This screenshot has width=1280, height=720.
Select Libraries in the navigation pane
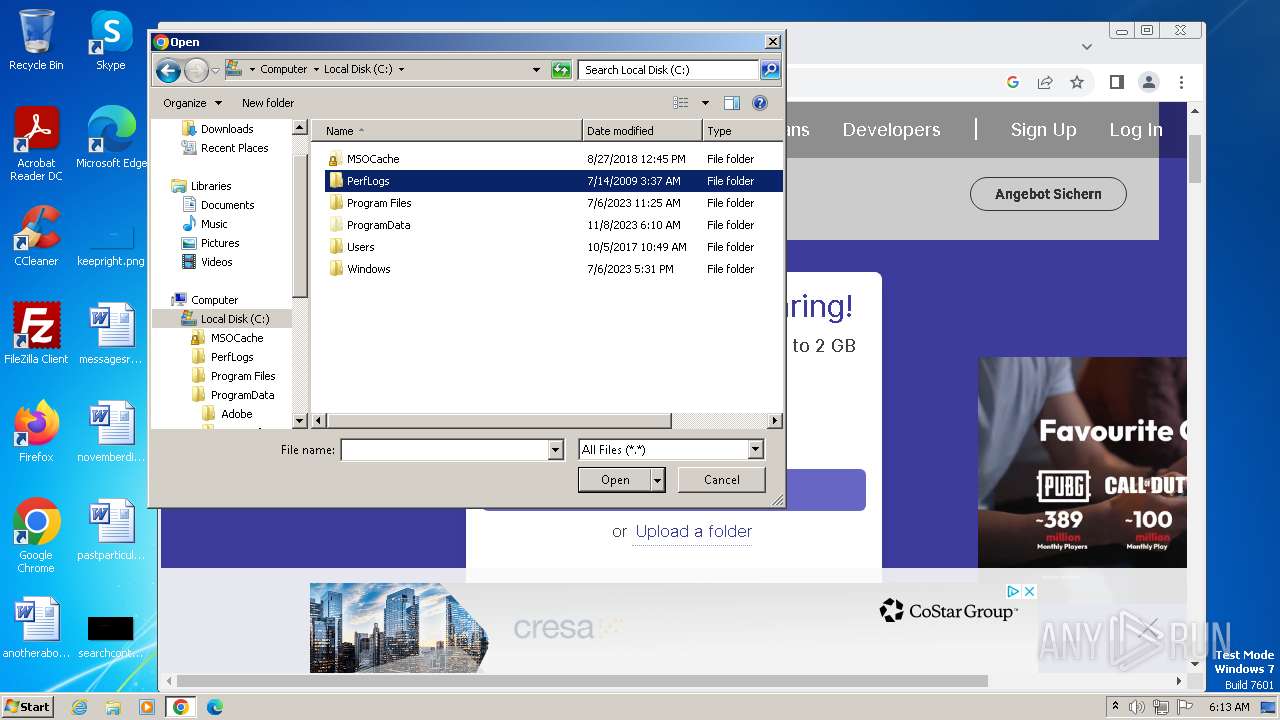[x=211, y=186]
